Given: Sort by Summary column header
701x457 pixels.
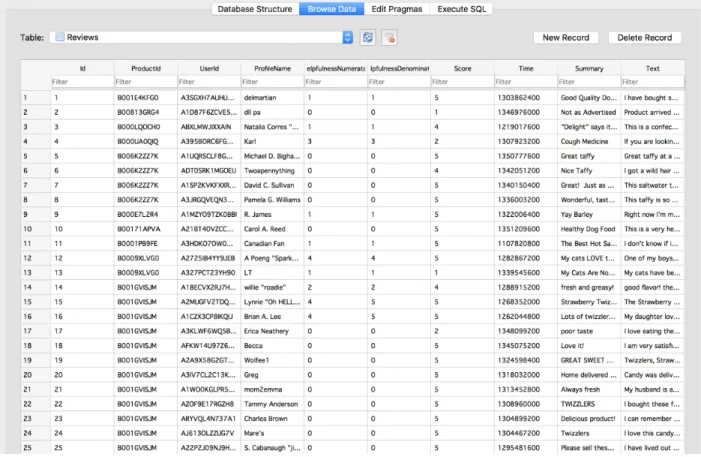Looking at the screenshot, I should click(x=589, y=68).
